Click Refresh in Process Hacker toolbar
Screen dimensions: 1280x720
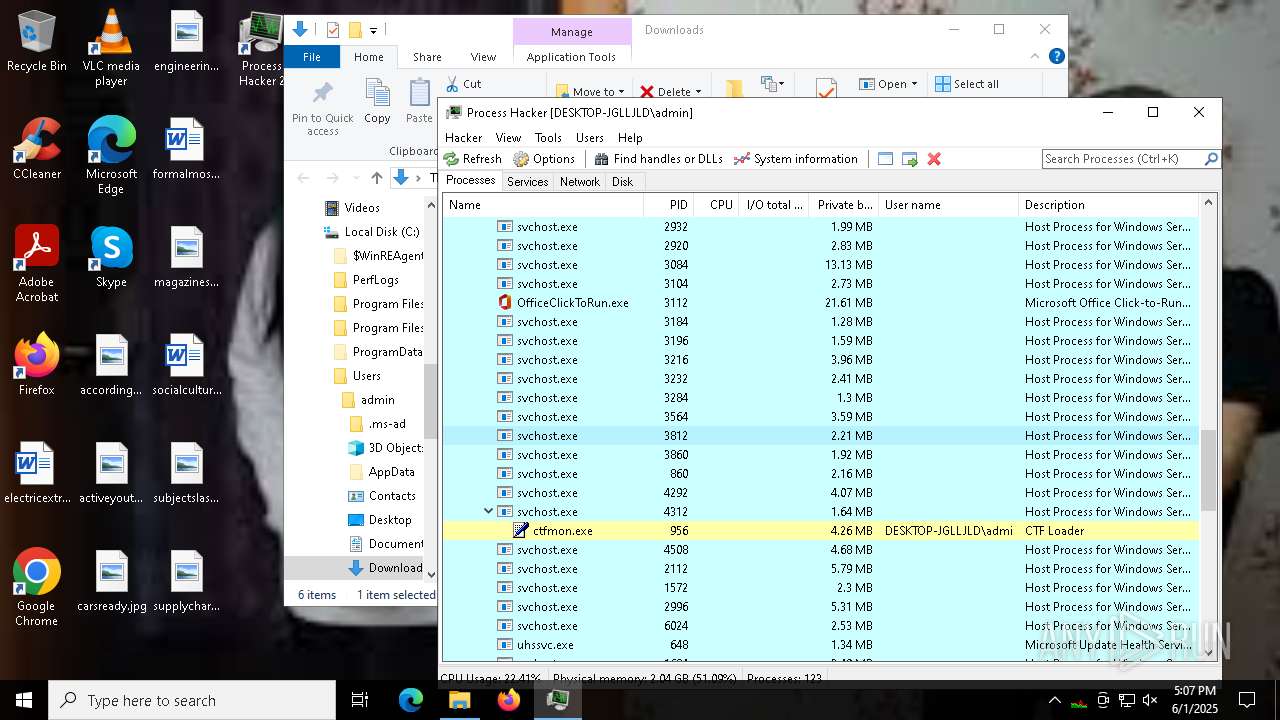[472, 159]
